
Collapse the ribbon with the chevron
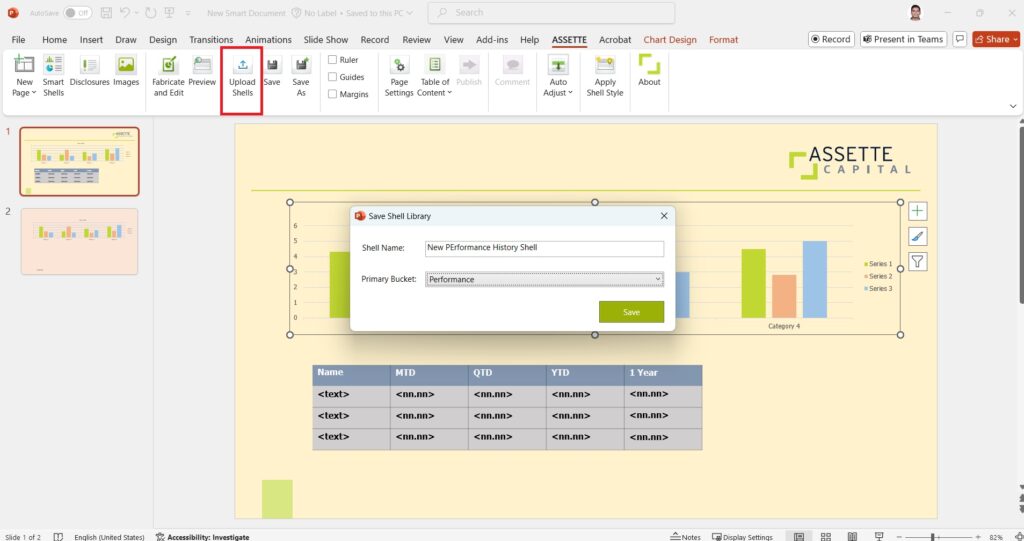pyautogui.click(x=1013, y=106)
